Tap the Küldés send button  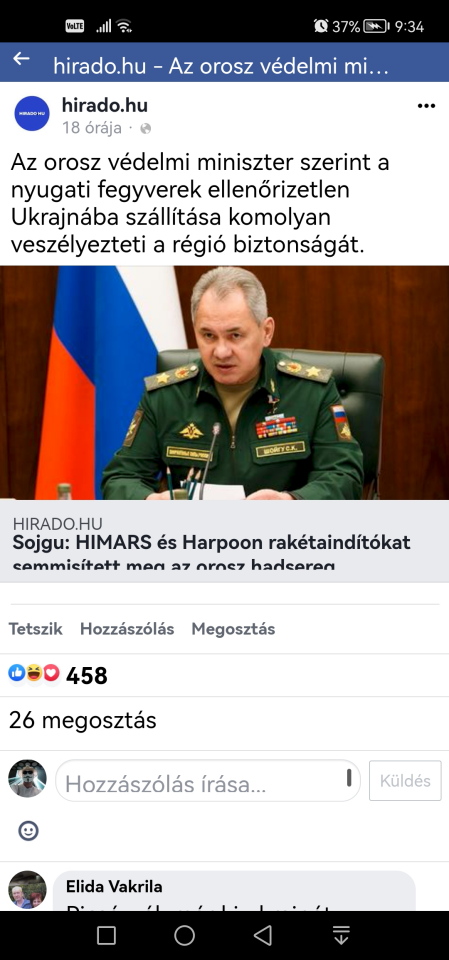pyautogui.click(x=405, y=781)
